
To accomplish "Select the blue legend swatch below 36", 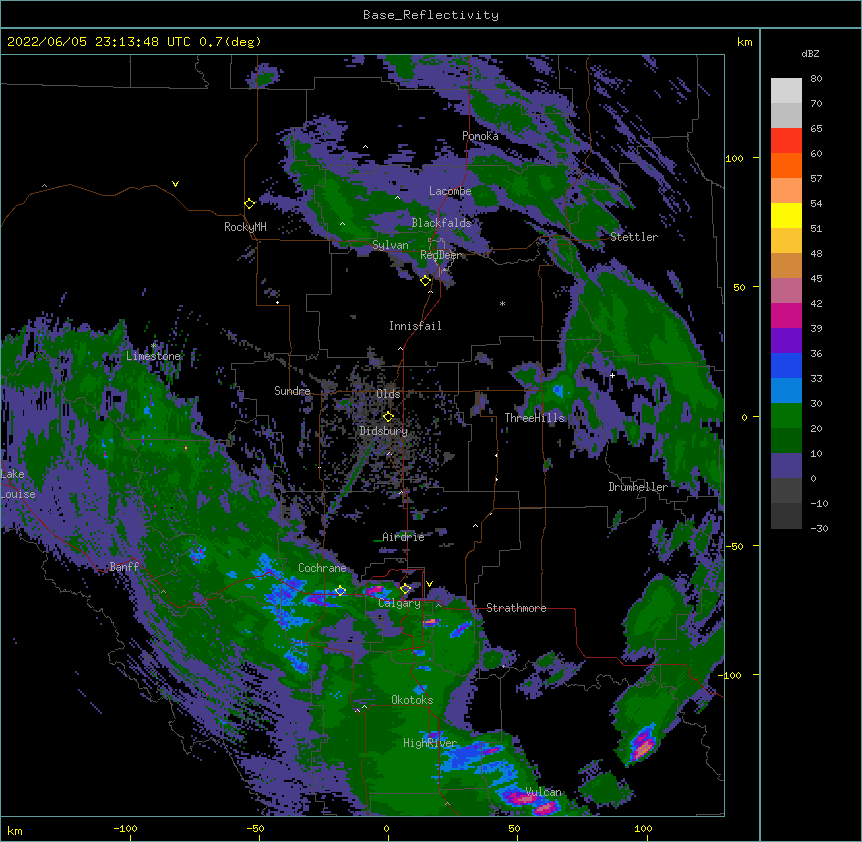I will (786, 365).
